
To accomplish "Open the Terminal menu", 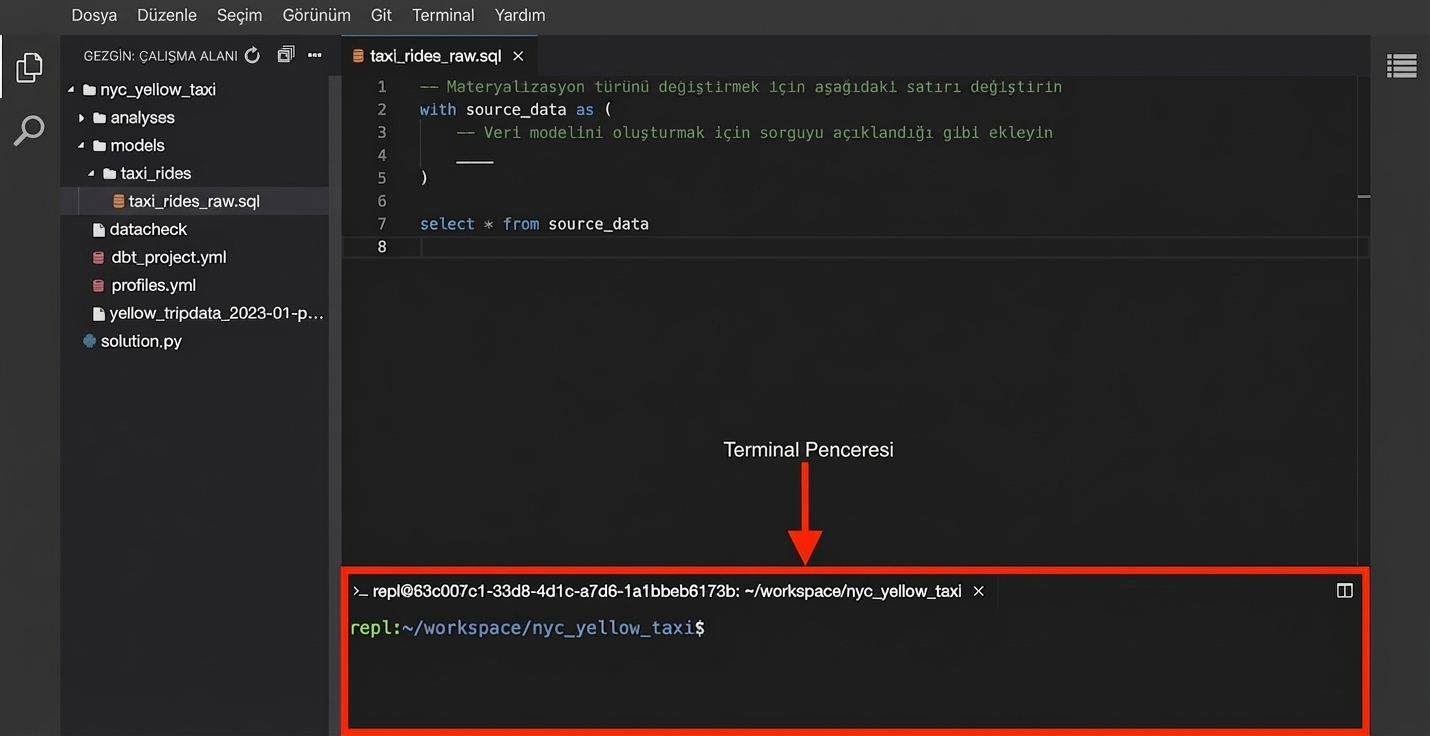I will coord(442,15).
